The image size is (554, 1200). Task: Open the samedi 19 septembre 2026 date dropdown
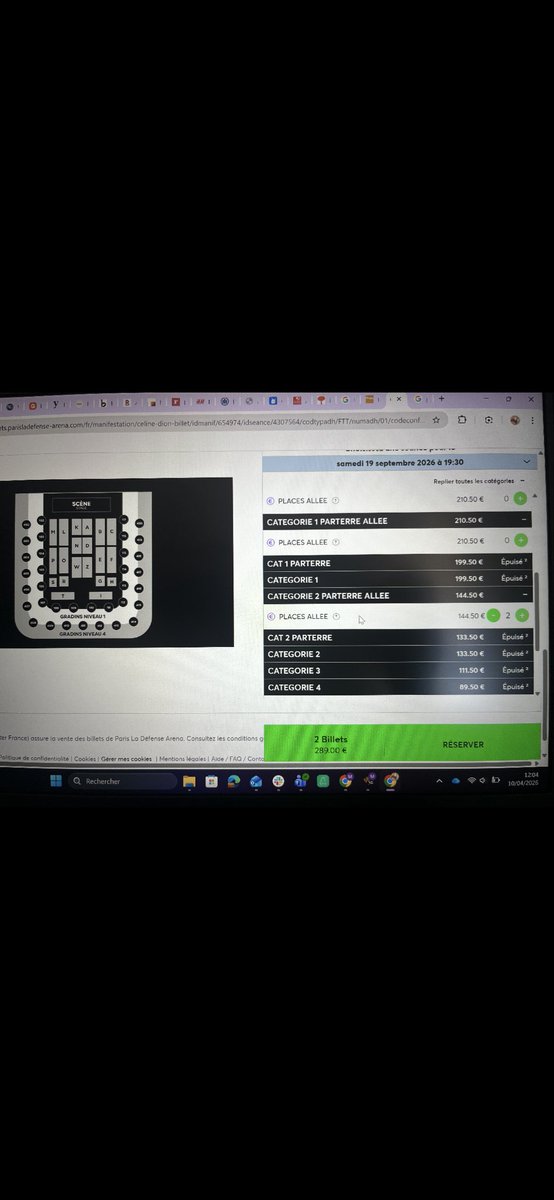click(398, 463)
